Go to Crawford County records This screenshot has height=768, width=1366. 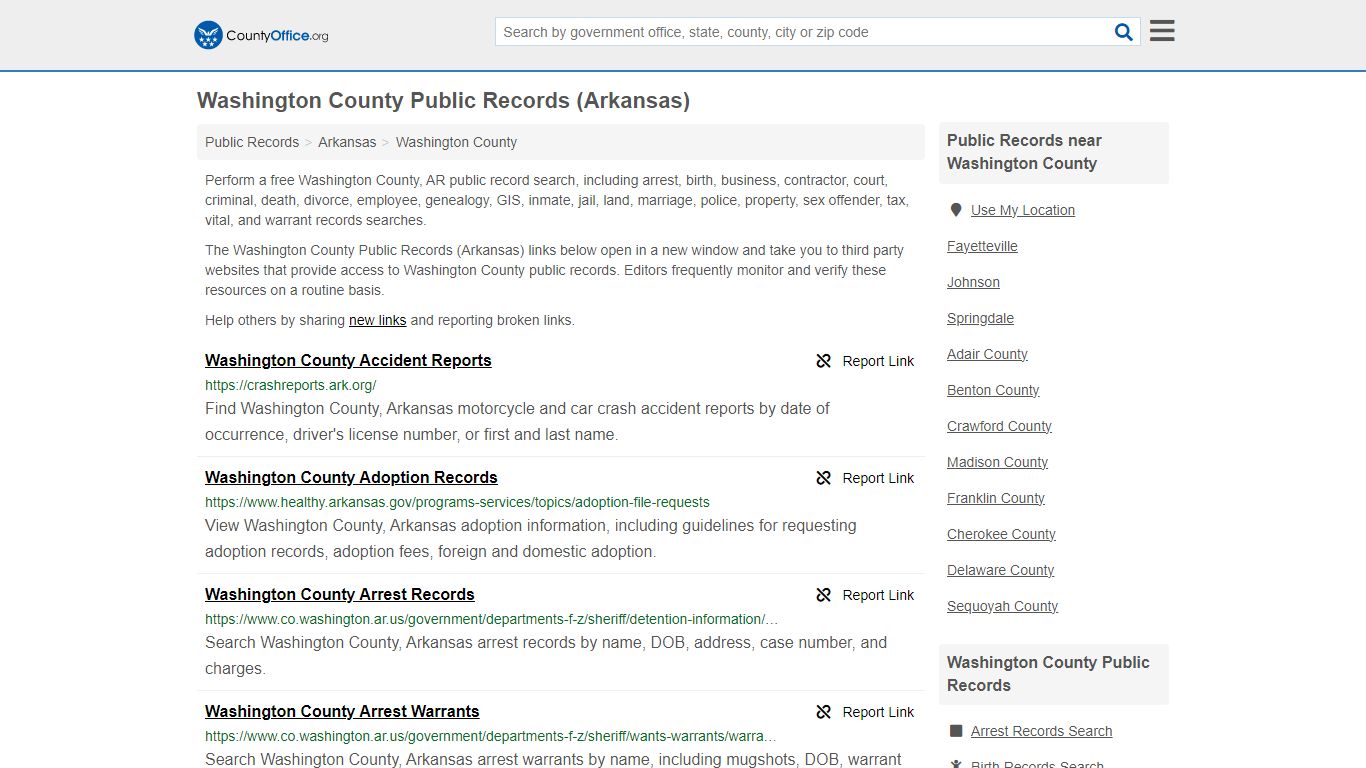tap(999, 426)
